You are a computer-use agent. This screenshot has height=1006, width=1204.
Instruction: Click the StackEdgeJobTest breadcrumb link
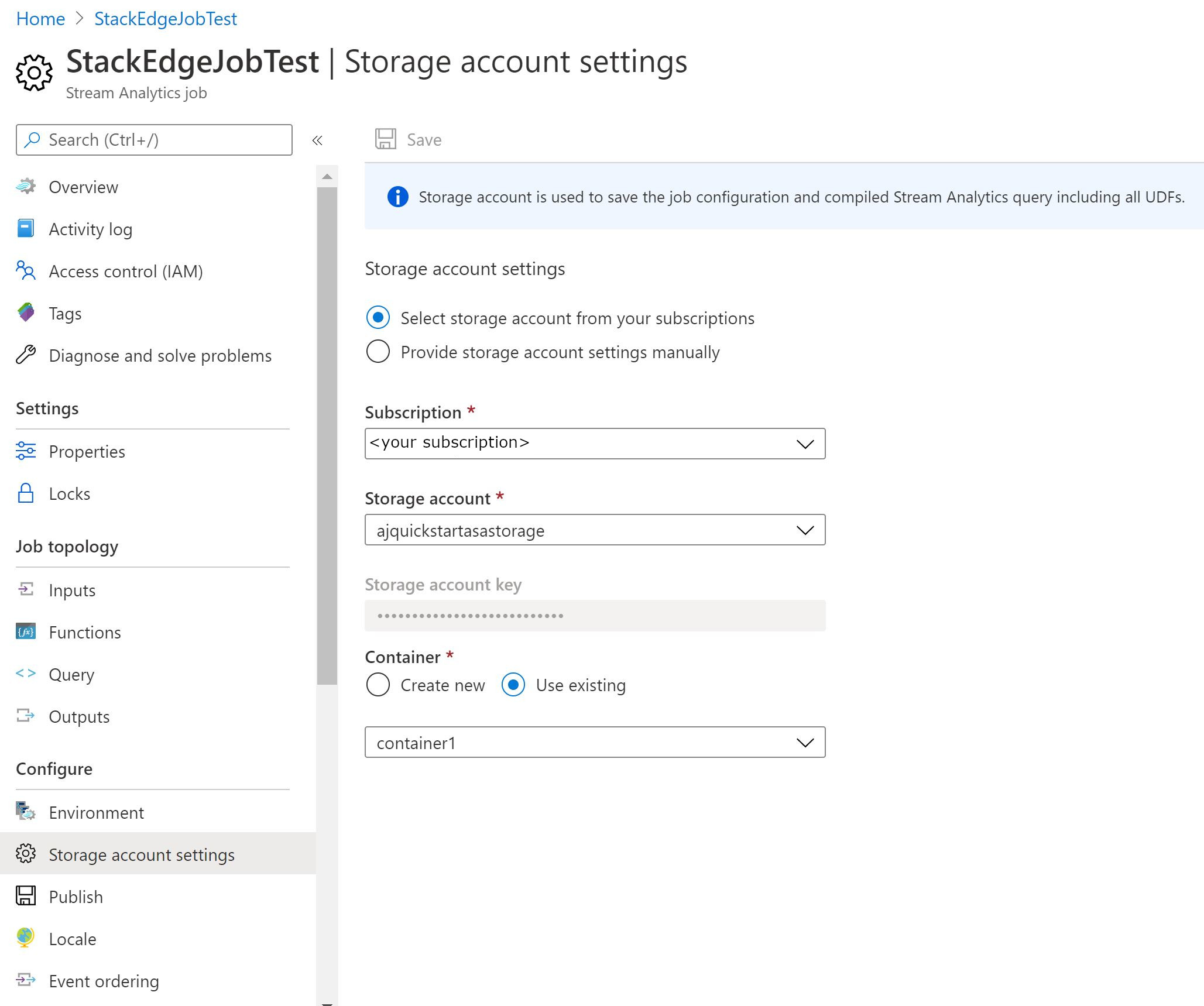(x=166, y=19)
